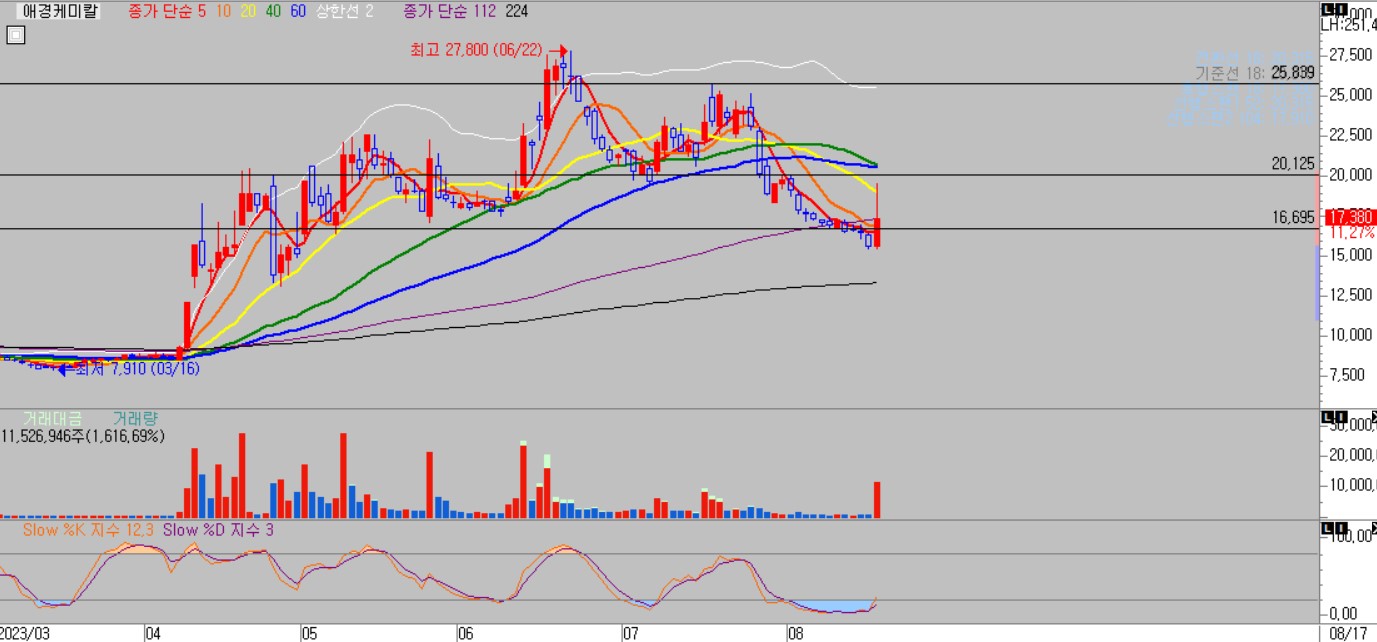This screenshot has width=1377, height=642.
Task: Click the 06 month label on the time axis
Action: pyautogui.click(x=464, y=634)
